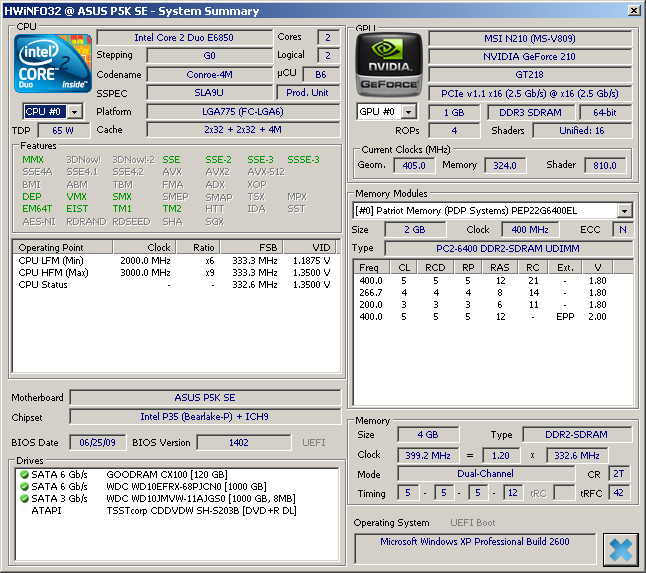Click the Cache field 2x32 + 2x32 + 4M
This screenshot has width=646, height=573.
[243, 130]
